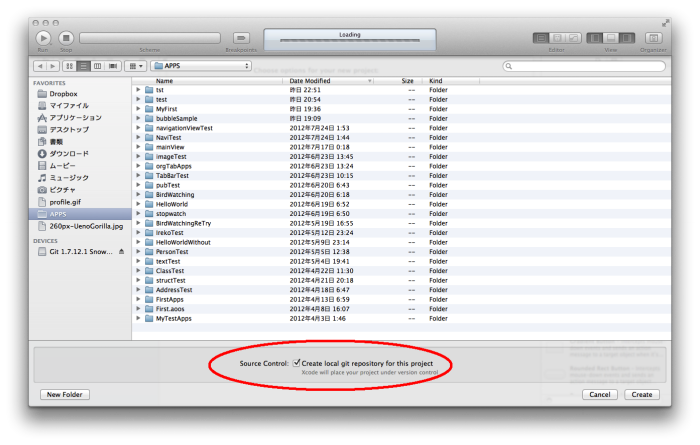This screenshot has height=445, width=700.
Task: Sort by Size column header
Action: pos(396,81)
